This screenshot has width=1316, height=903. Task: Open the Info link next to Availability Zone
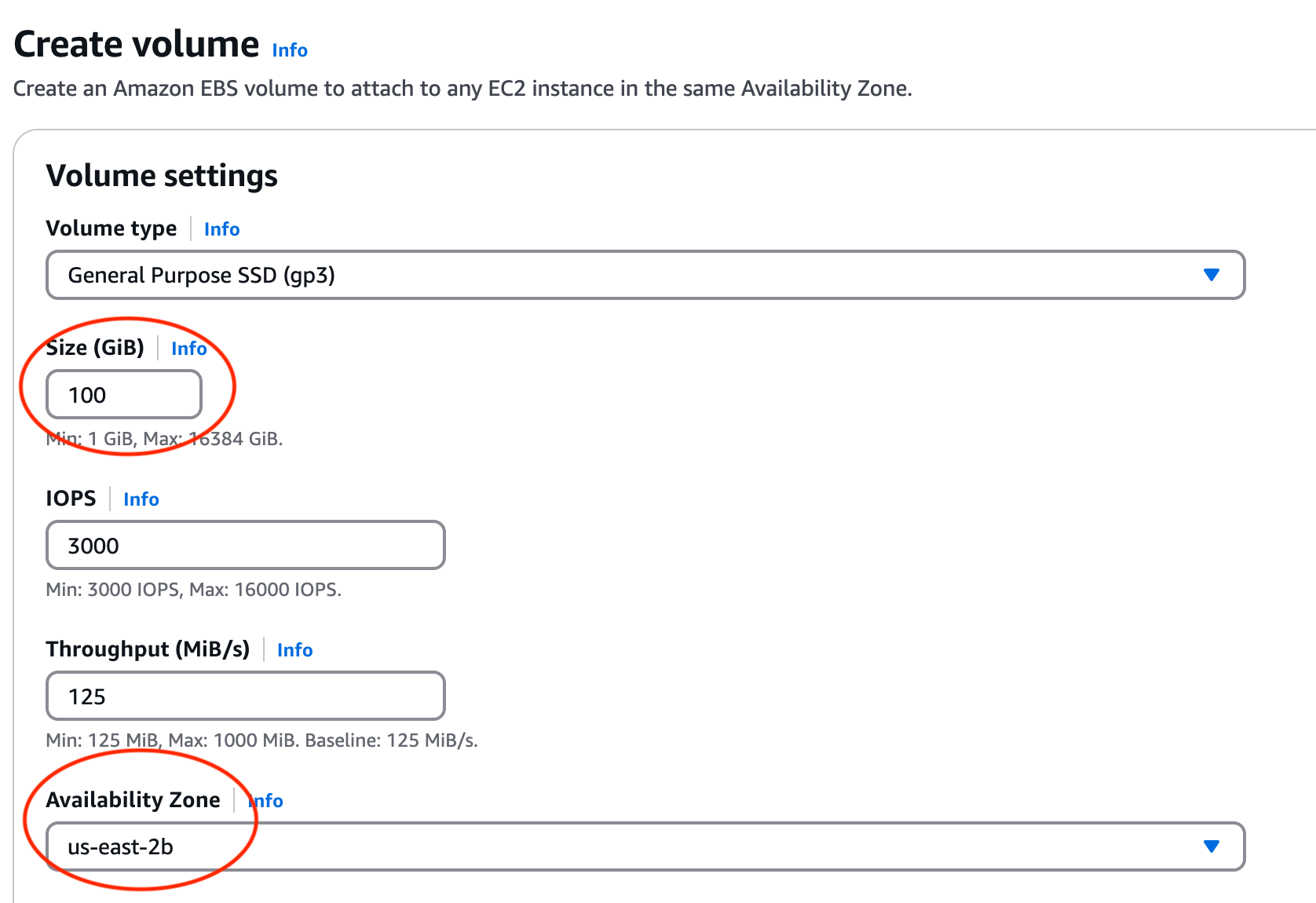[265, 801]
